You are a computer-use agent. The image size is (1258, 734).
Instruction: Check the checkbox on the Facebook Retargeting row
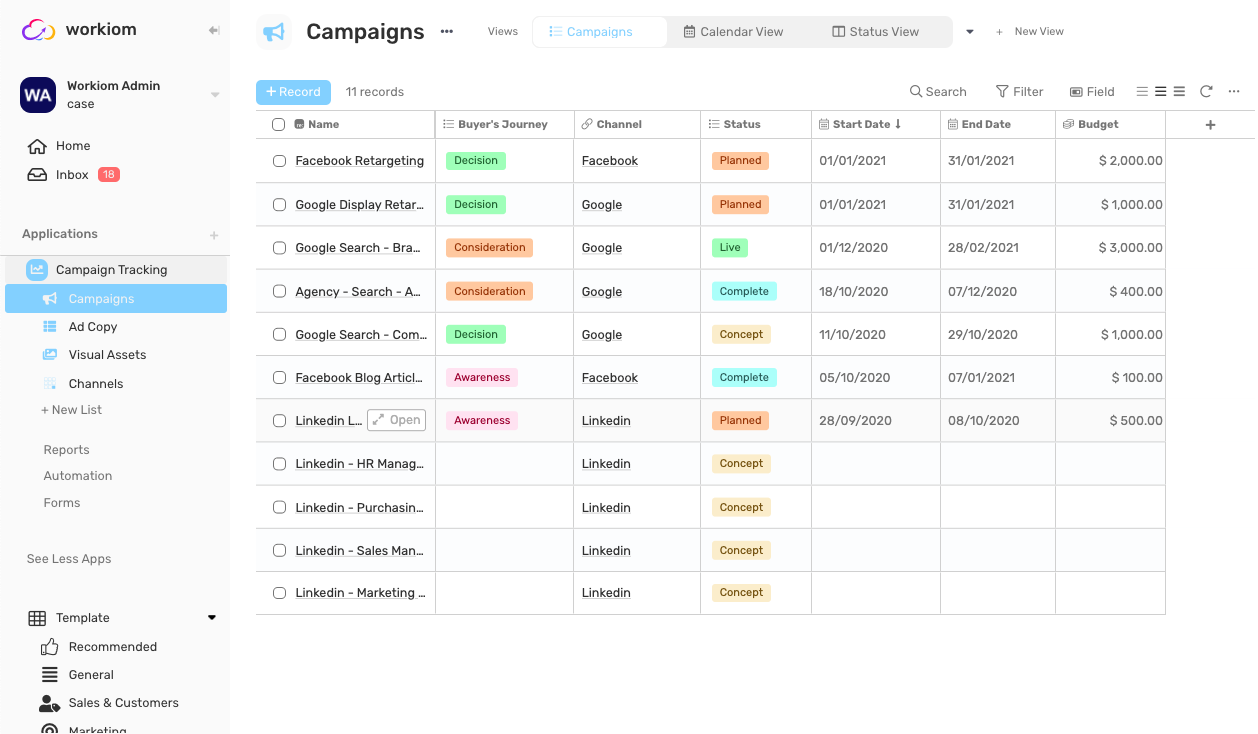(279, 160)
